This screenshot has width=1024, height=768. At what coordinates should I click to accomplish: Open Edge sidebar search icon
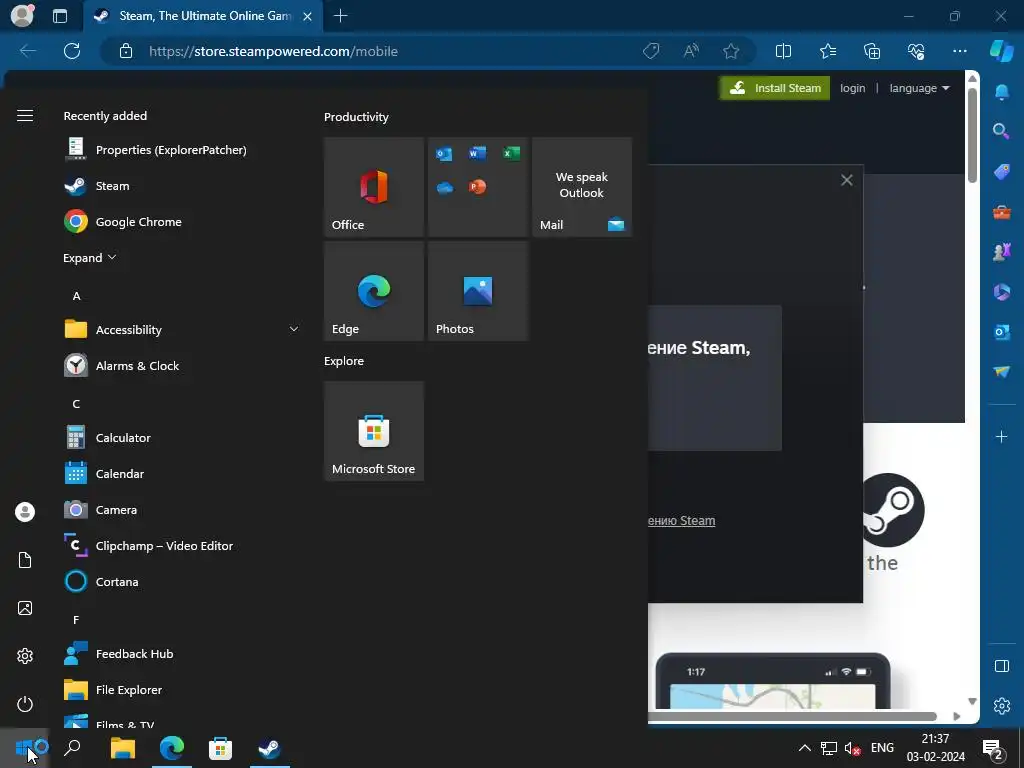pyautogui.click(x=1001, y=131)
